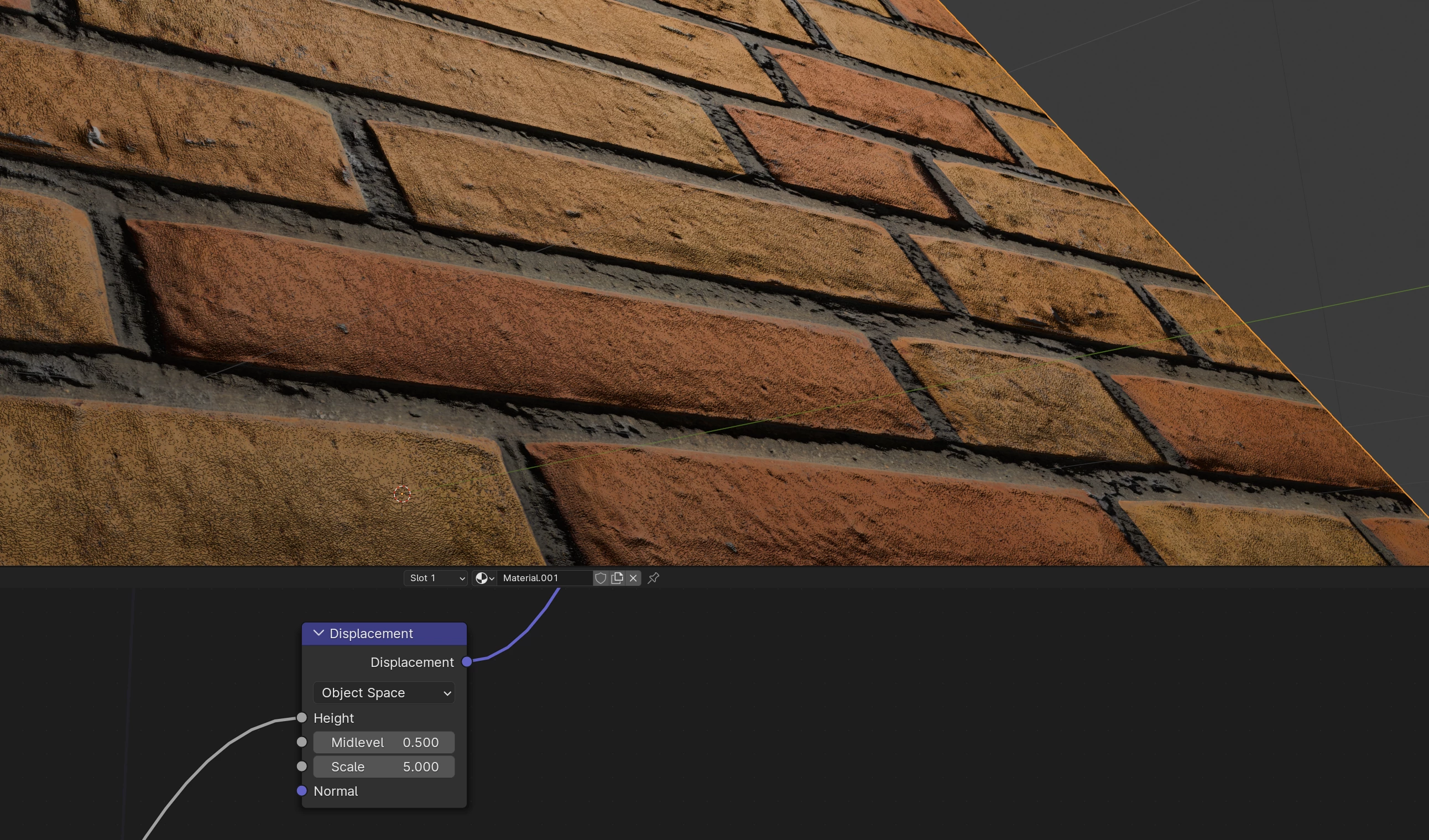Collapse the Displacement node chevron
This screenshot has width=1429, height=840.
pos(319,633)
